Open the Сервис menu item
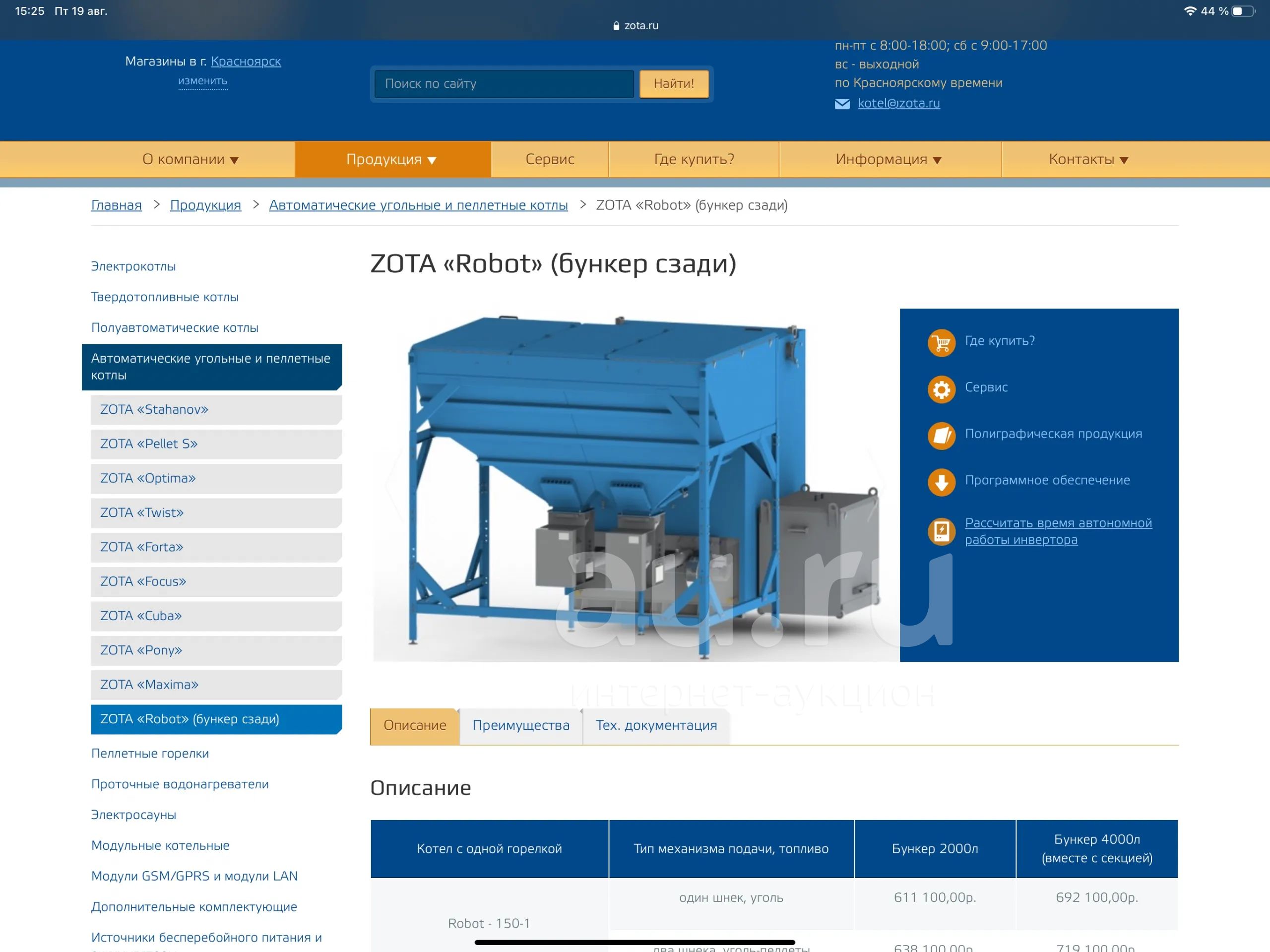1270x952 pixels. tap(550, 159)
